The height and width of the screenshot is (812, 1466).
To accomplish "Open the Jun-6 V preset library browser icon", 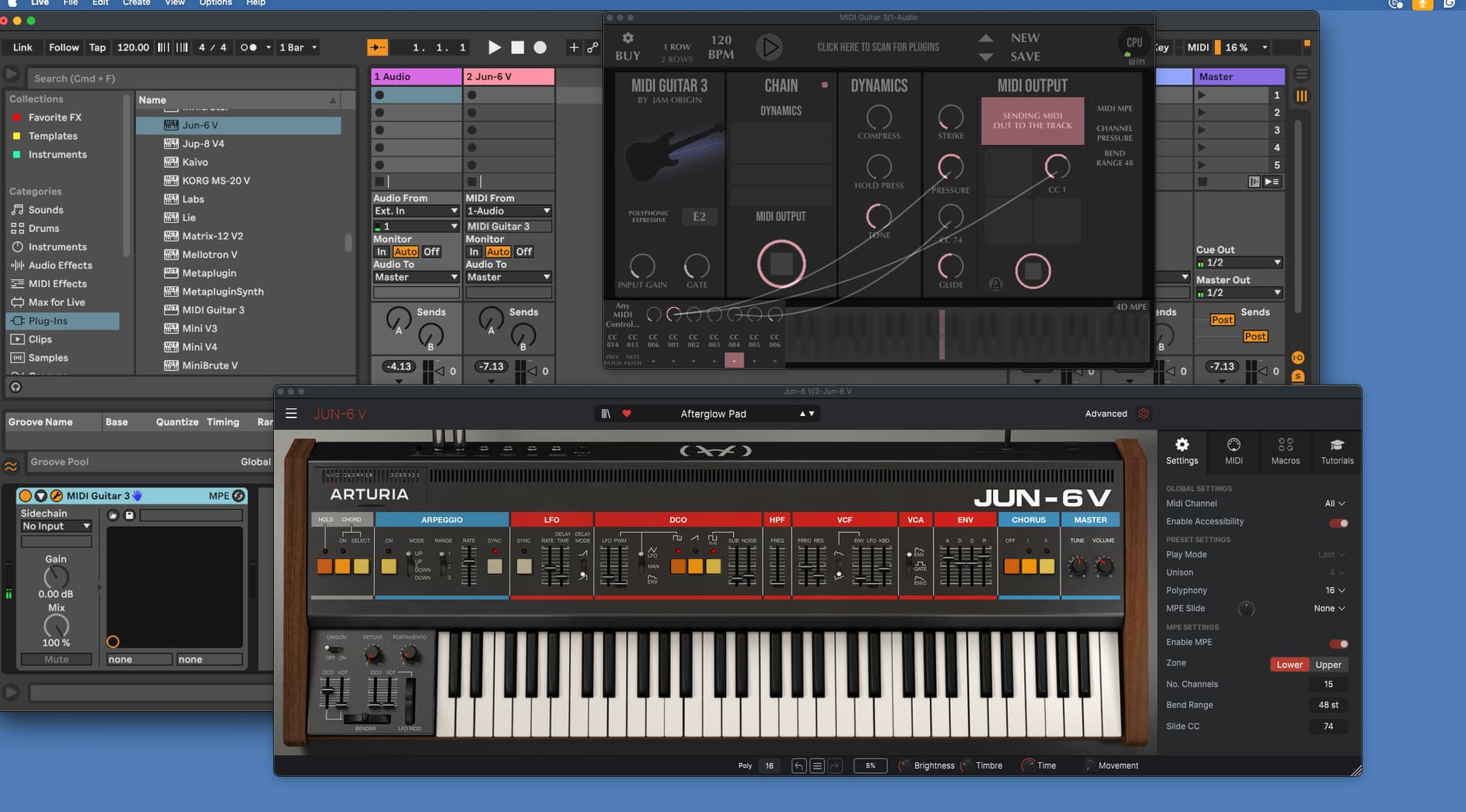I will (605, 414).
